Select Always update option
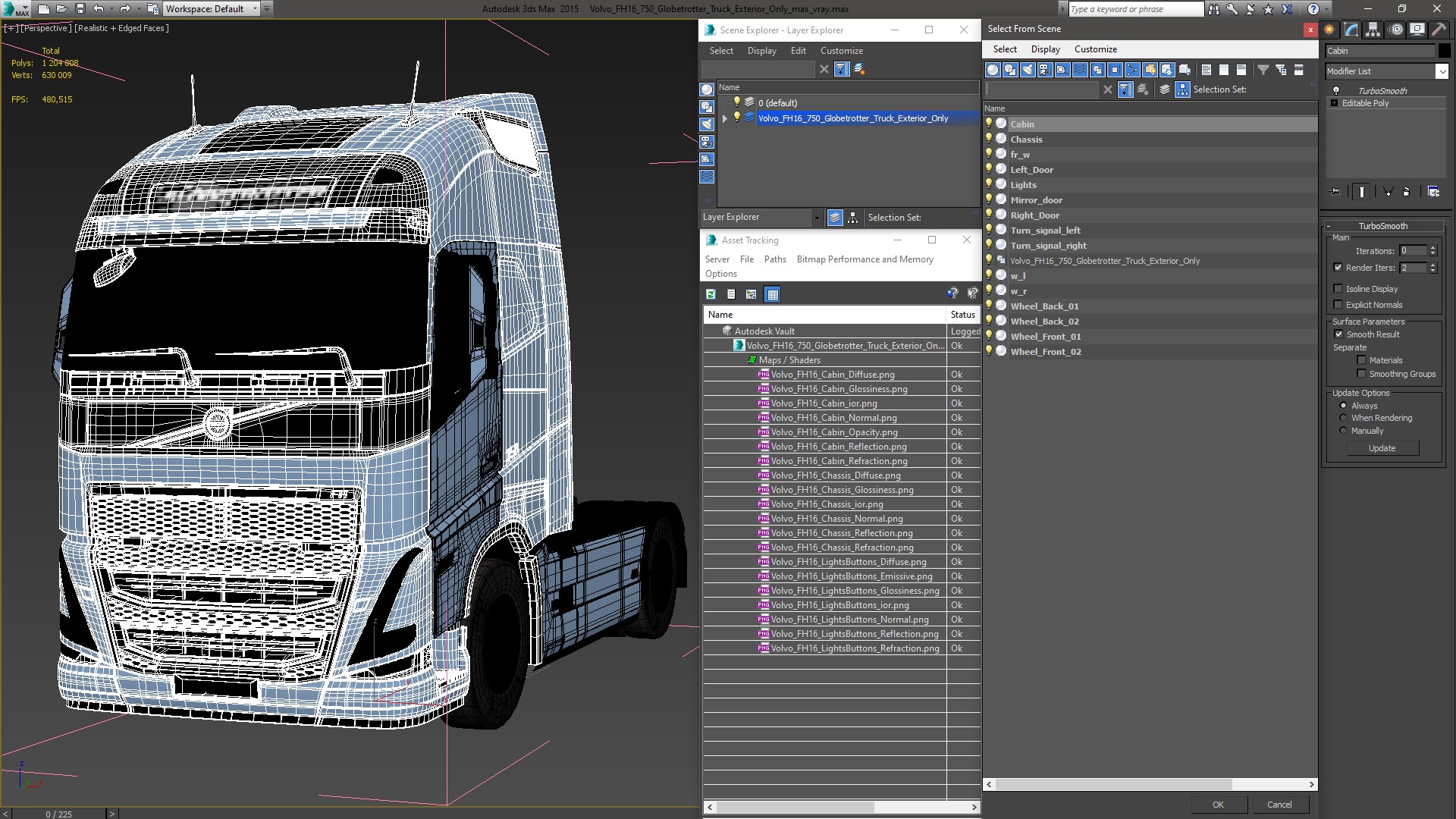The width and height of the screenshot is (1456, 819). (1343, 406)
